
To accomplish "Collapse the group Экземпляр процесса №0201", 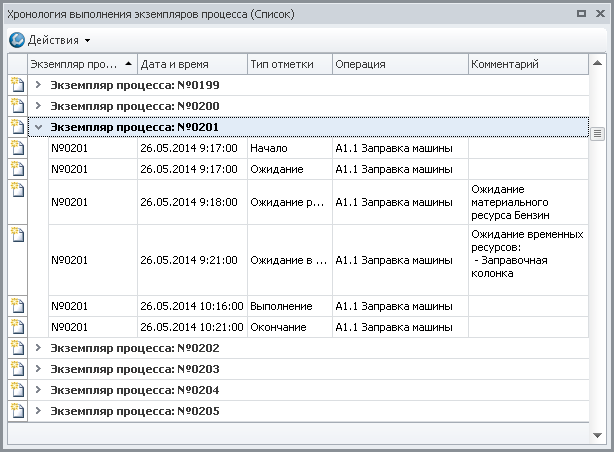I will pyautogui.click(x=38, y=127).
